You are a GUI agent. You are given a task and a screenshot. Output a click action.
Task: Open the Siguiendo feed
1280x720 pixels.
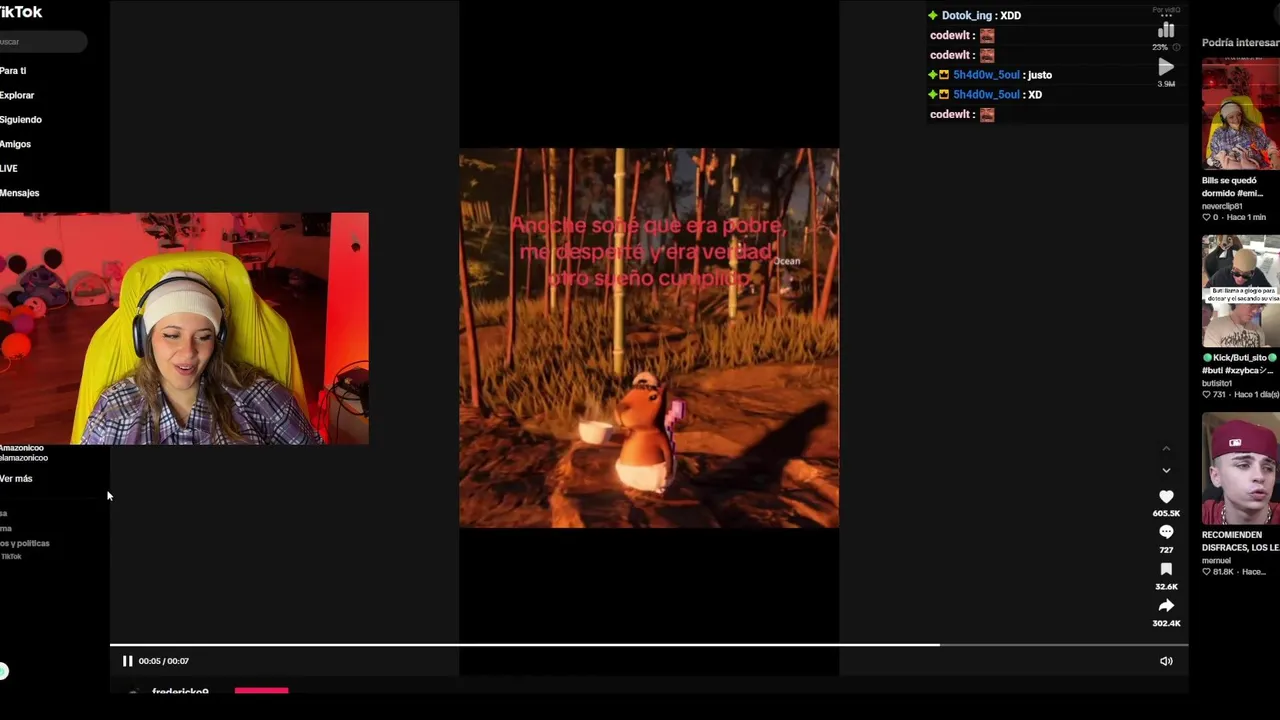21,120
